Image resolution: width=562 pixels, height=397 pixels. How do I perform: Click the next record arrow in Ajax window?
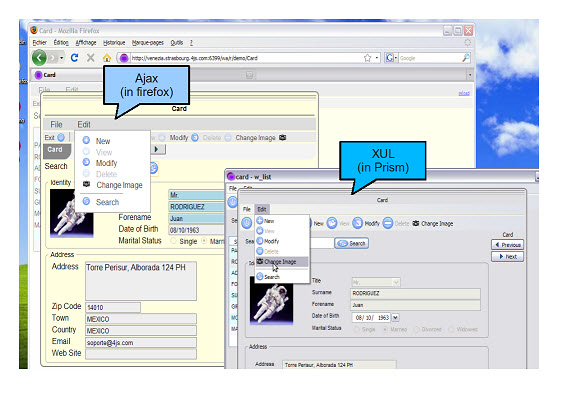coord(156,149)
